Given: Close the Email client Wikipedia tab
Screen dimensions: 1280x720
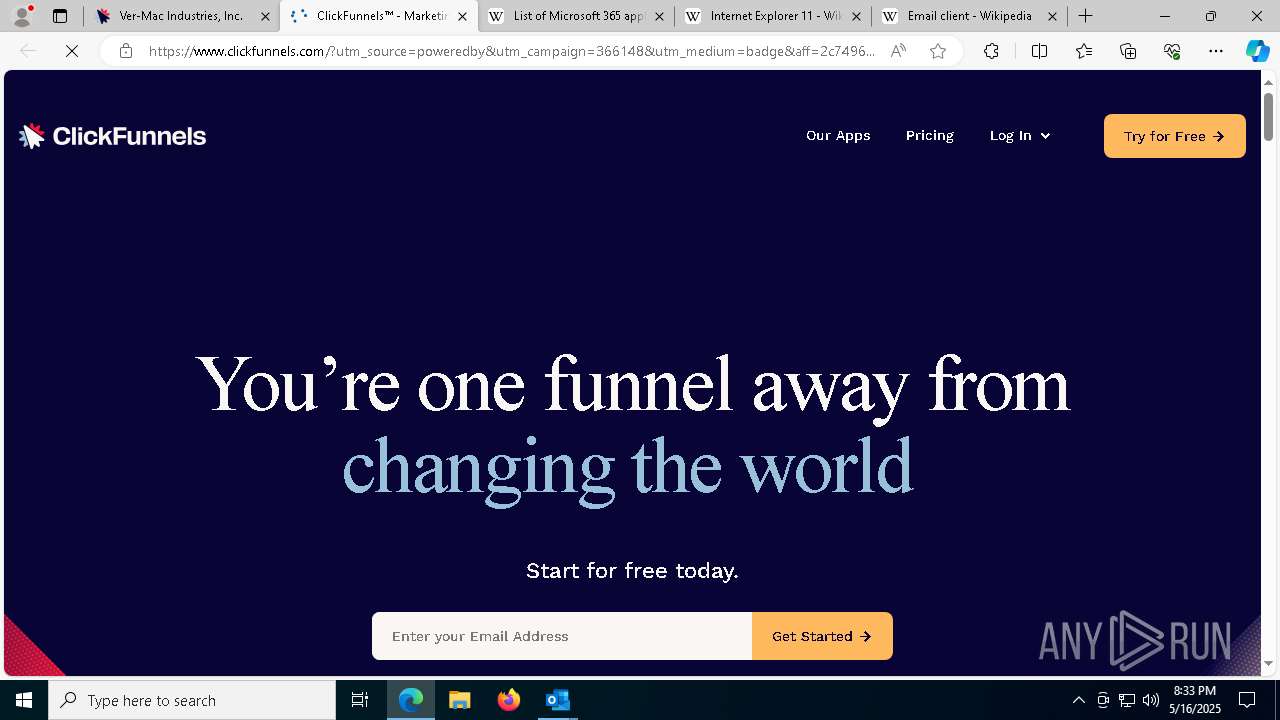Looking at the screenshot, I should click(1053, 16).
